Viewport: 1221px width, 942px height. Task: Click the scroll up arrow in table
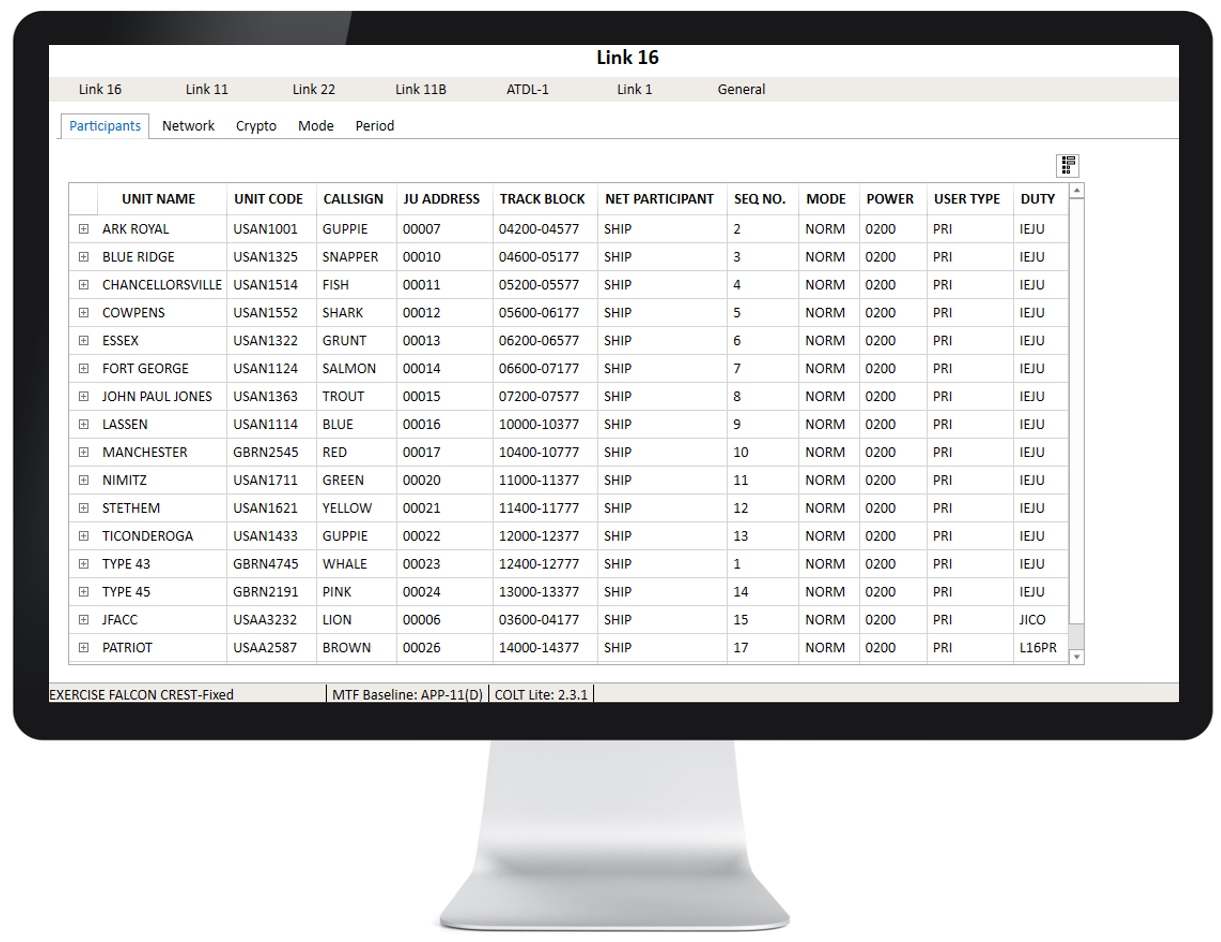1077,191
